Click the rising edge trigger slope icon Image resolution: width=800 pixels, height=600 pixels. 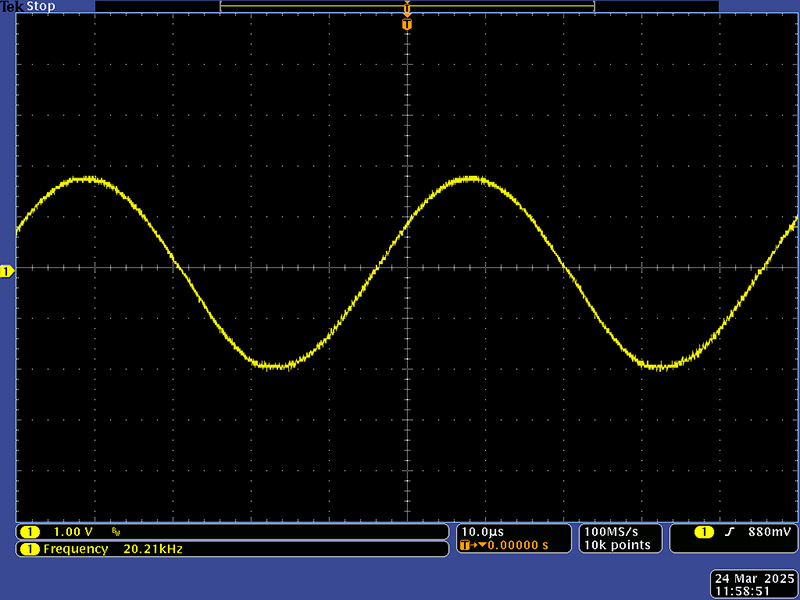tap(729, 531)
